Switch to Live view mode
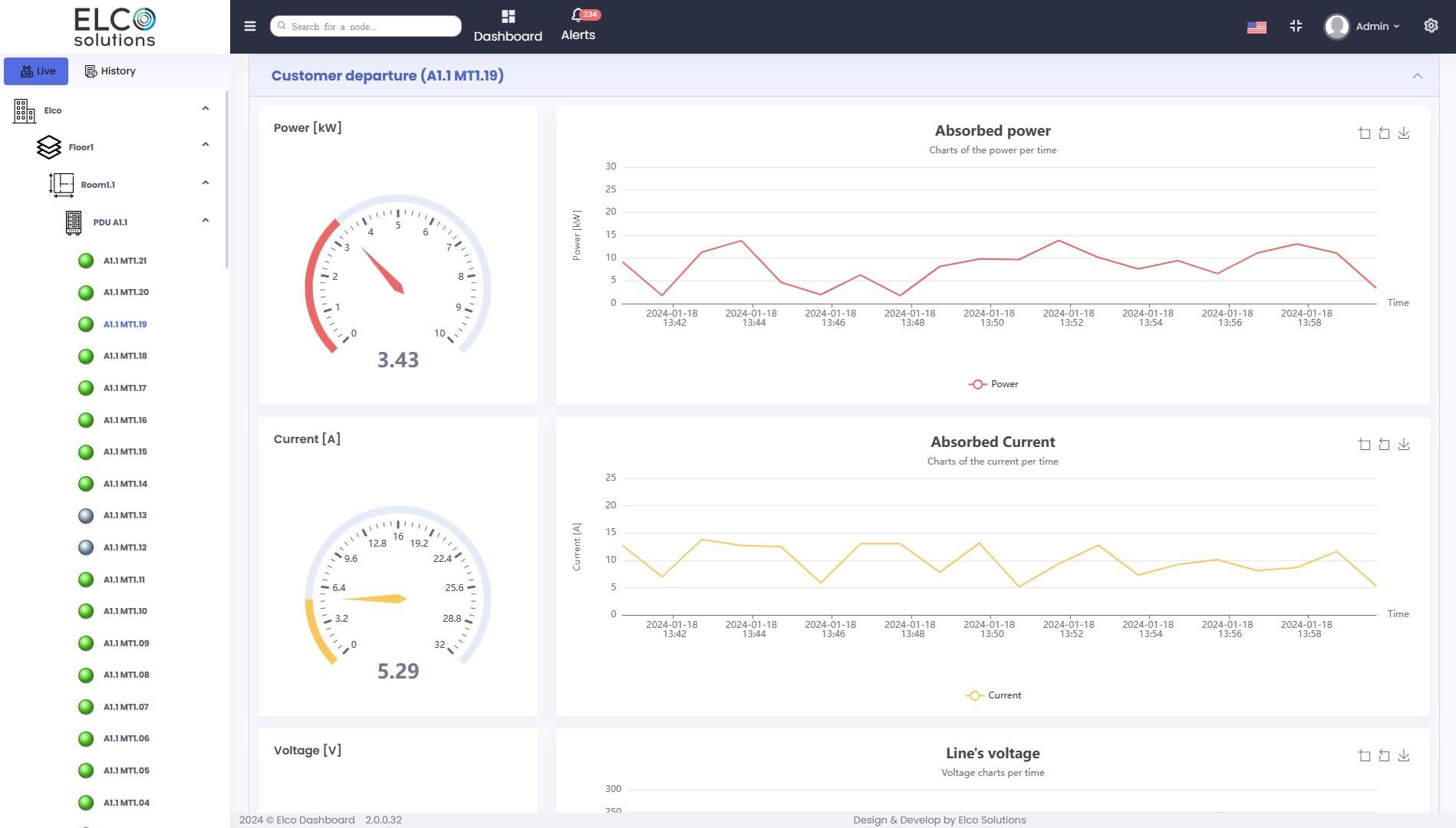The width and height of the screenshot is (1456, 828). [x=36, y=71]
